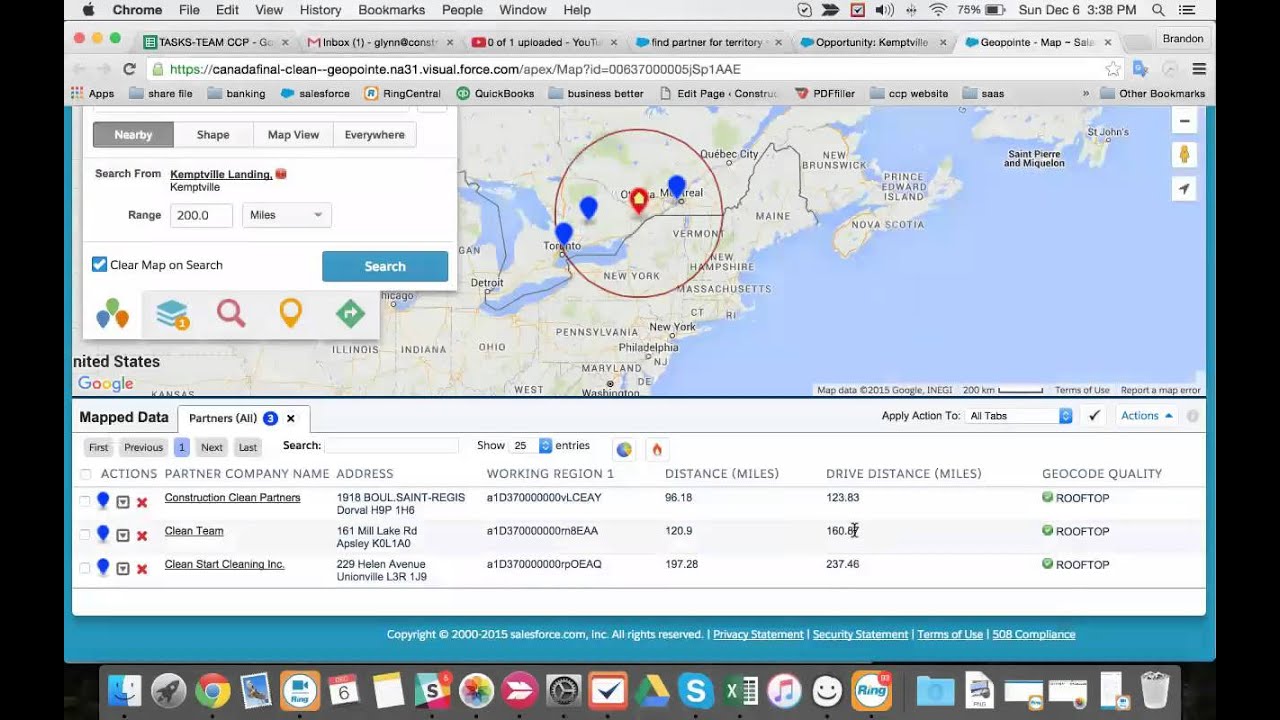Select the Everywhere search mode

click(x=375, y=135)
